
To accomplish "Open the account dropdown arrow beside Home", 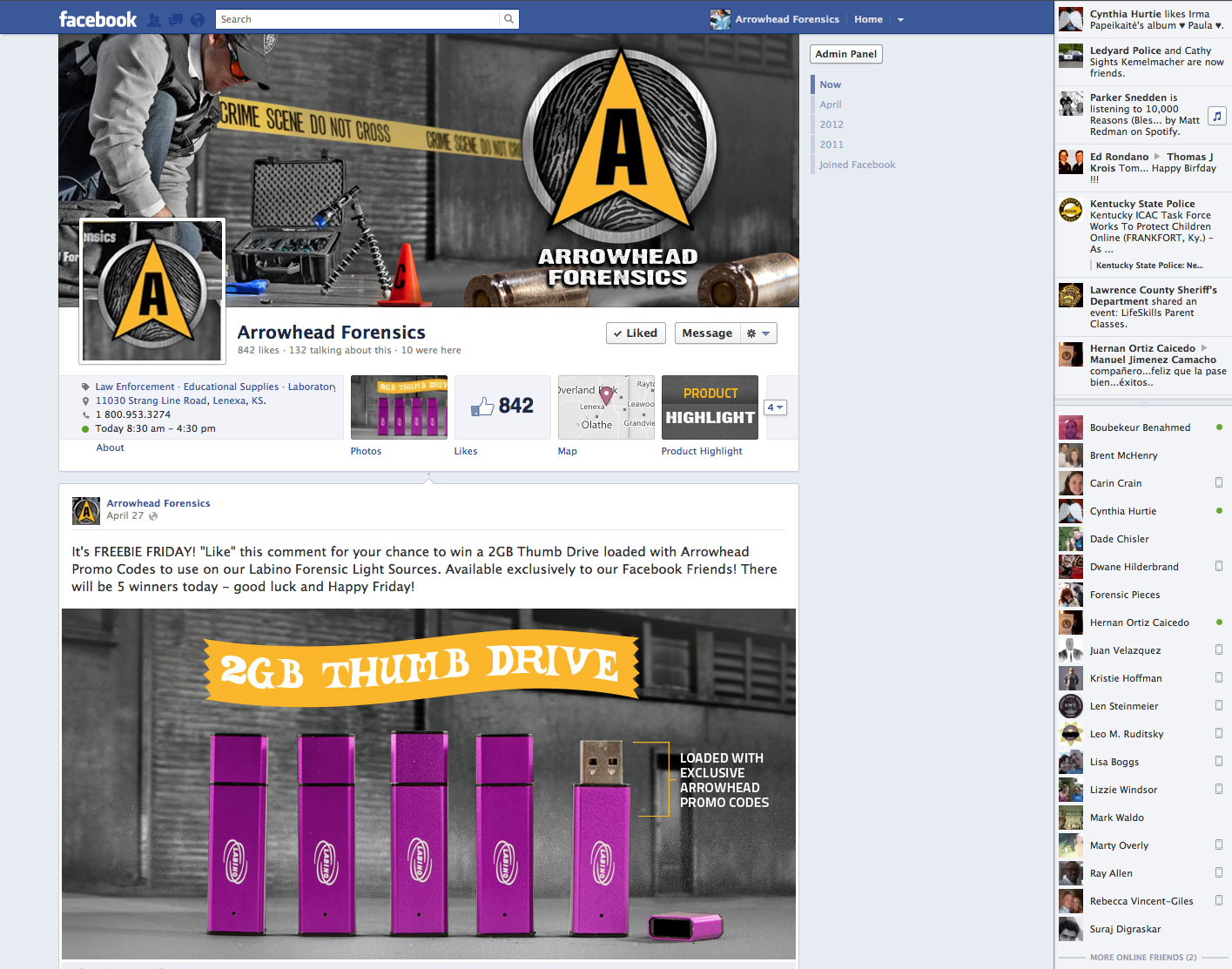I will coord(900,19).
